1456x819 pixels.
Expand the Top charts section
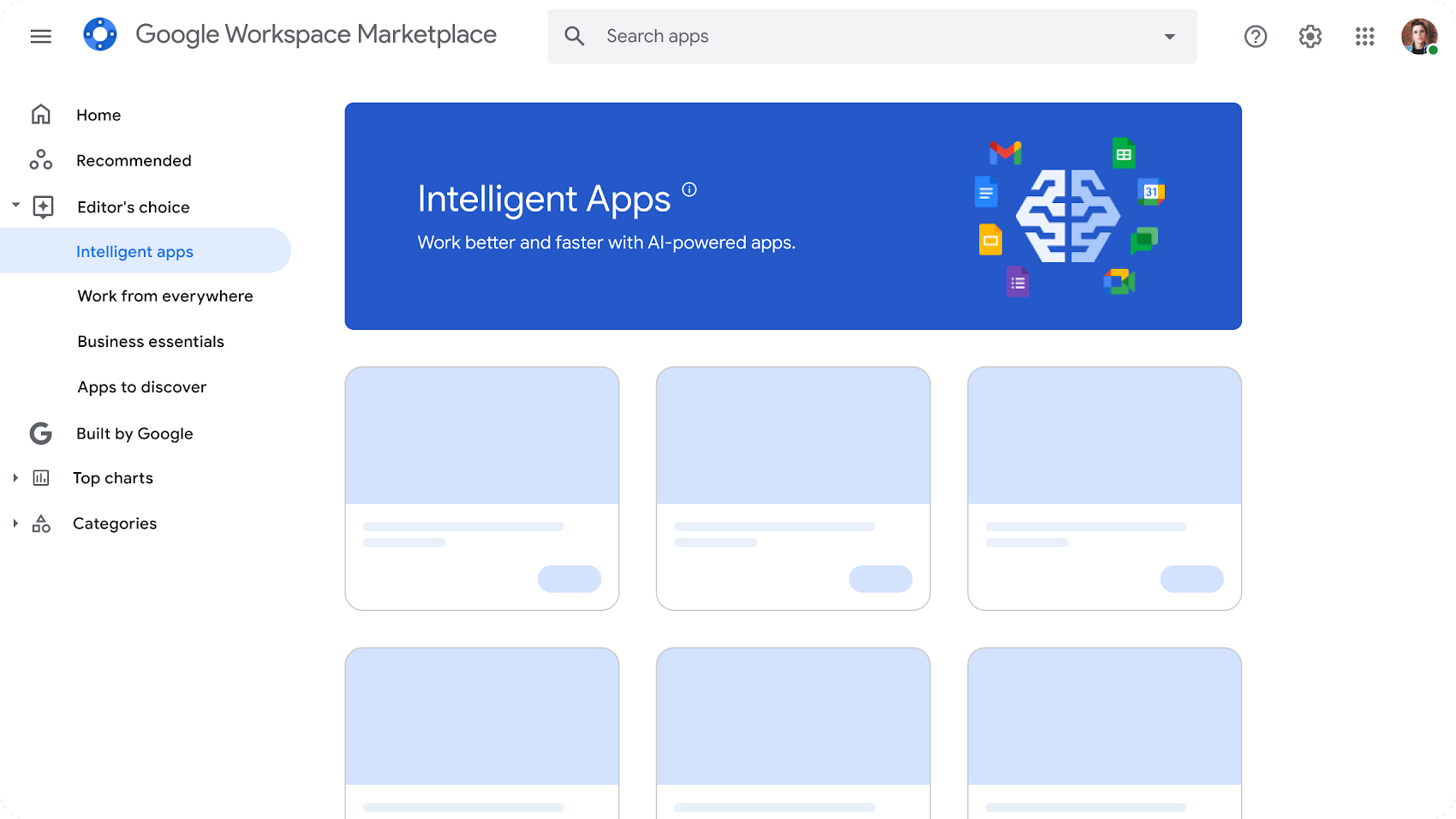pyautogui.click(x=15, y=478)
